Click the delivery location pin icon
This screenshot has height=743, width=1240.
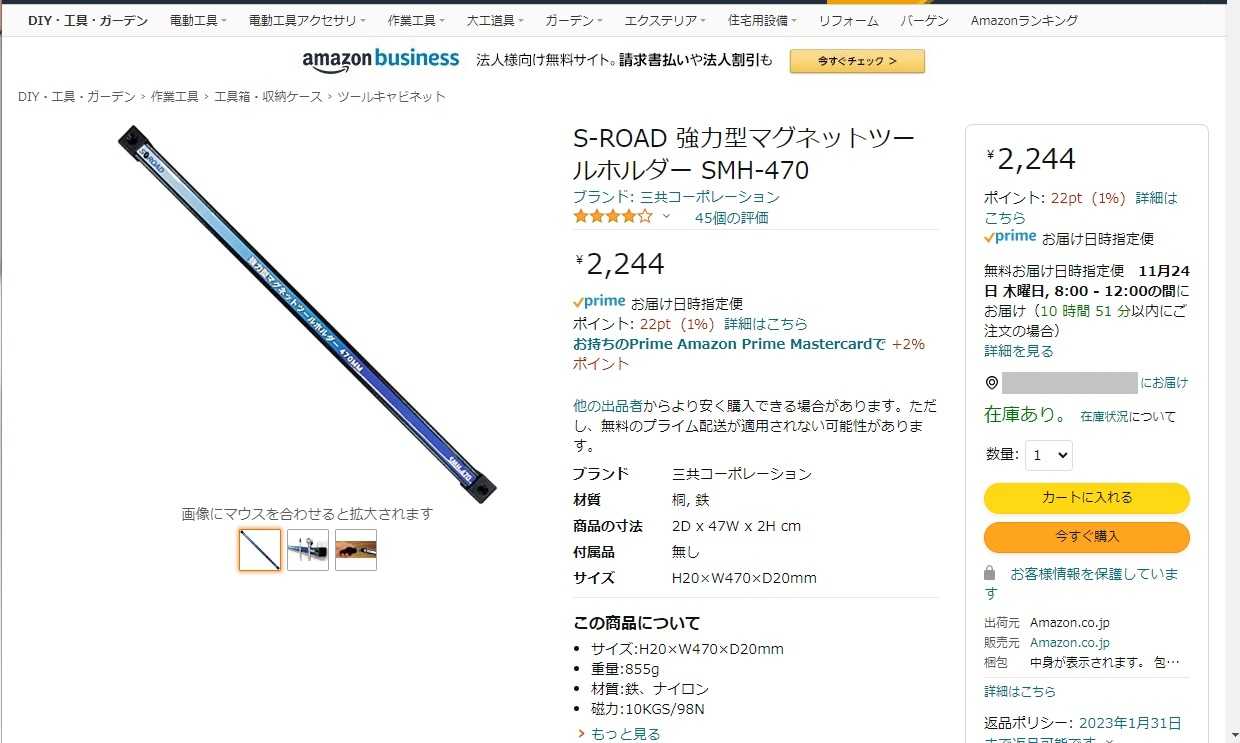[x=991, y=383]
